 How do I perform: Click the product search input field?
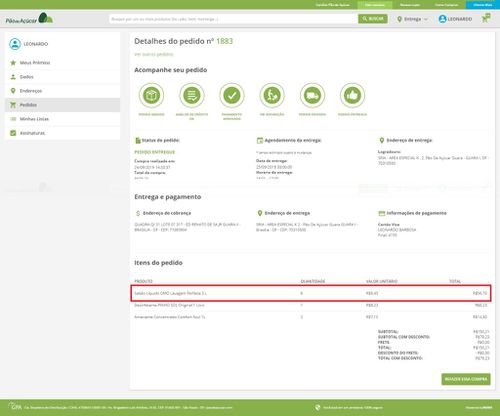point(233,19)
